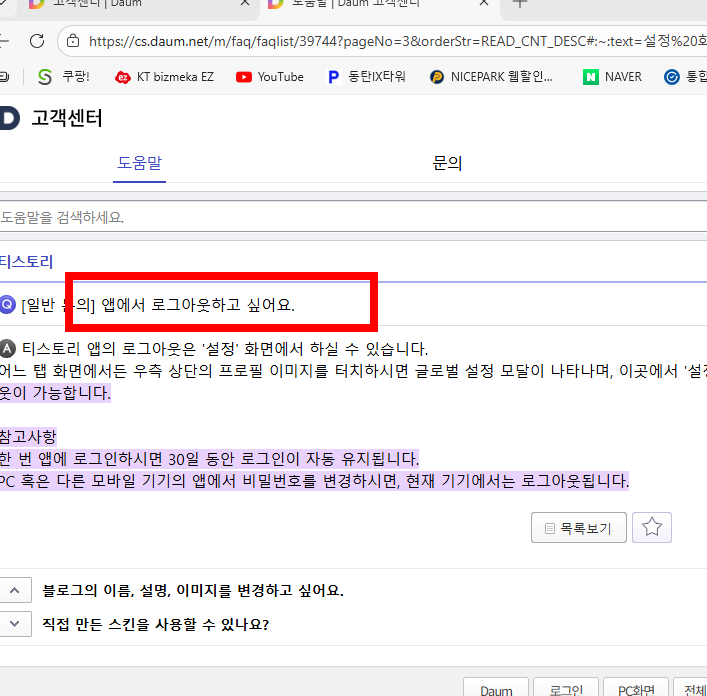Open '블로그의 이름, 설명, 이미지를 변경하고 싶어요.'
707x696 pixels.
(193, 590)
